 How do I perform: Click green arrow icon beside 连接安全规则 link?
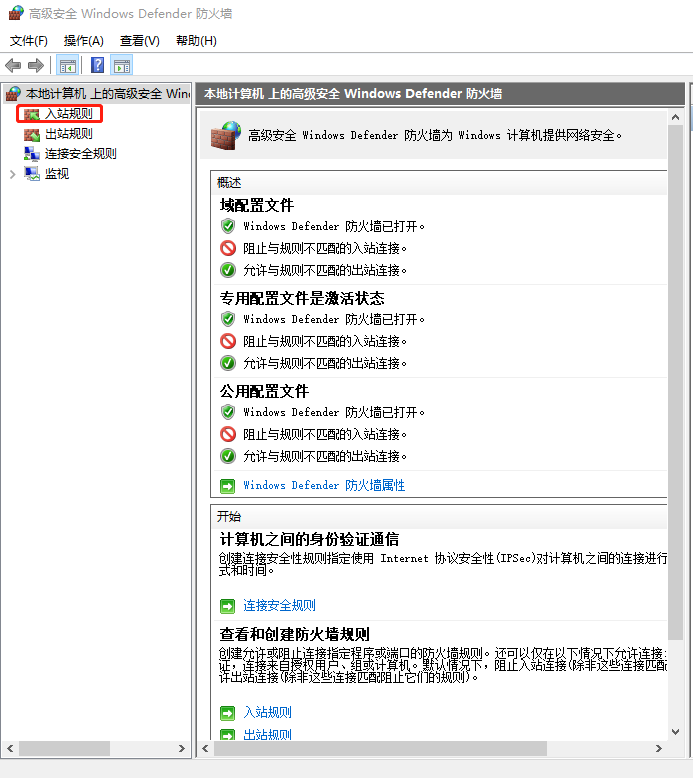[x=227, y=606]
